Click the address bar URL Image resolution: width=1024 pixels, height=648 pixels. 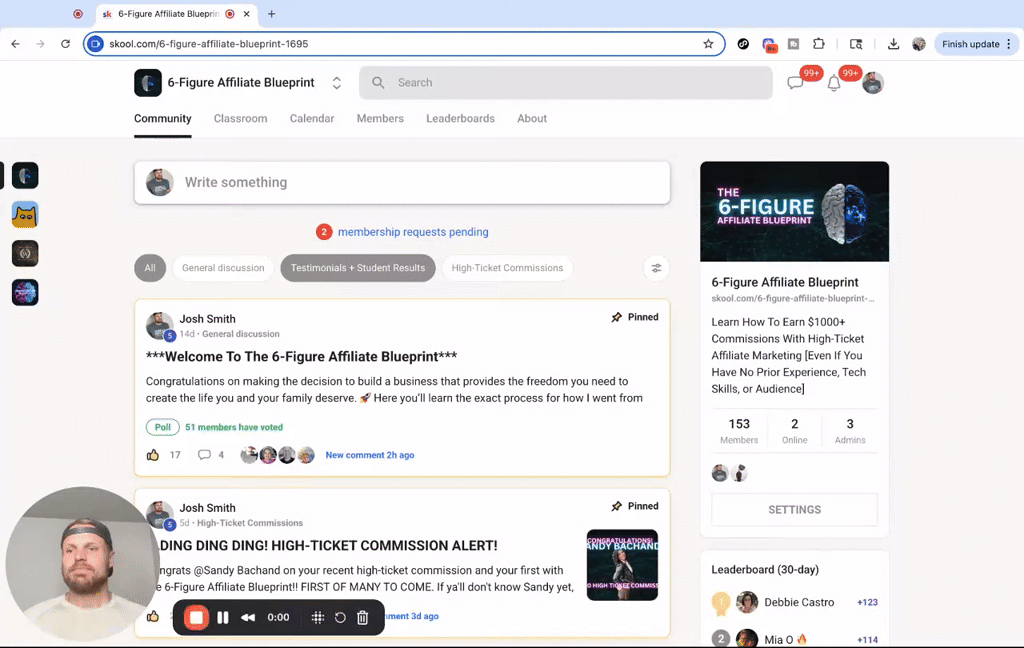[x=208, y=44]
